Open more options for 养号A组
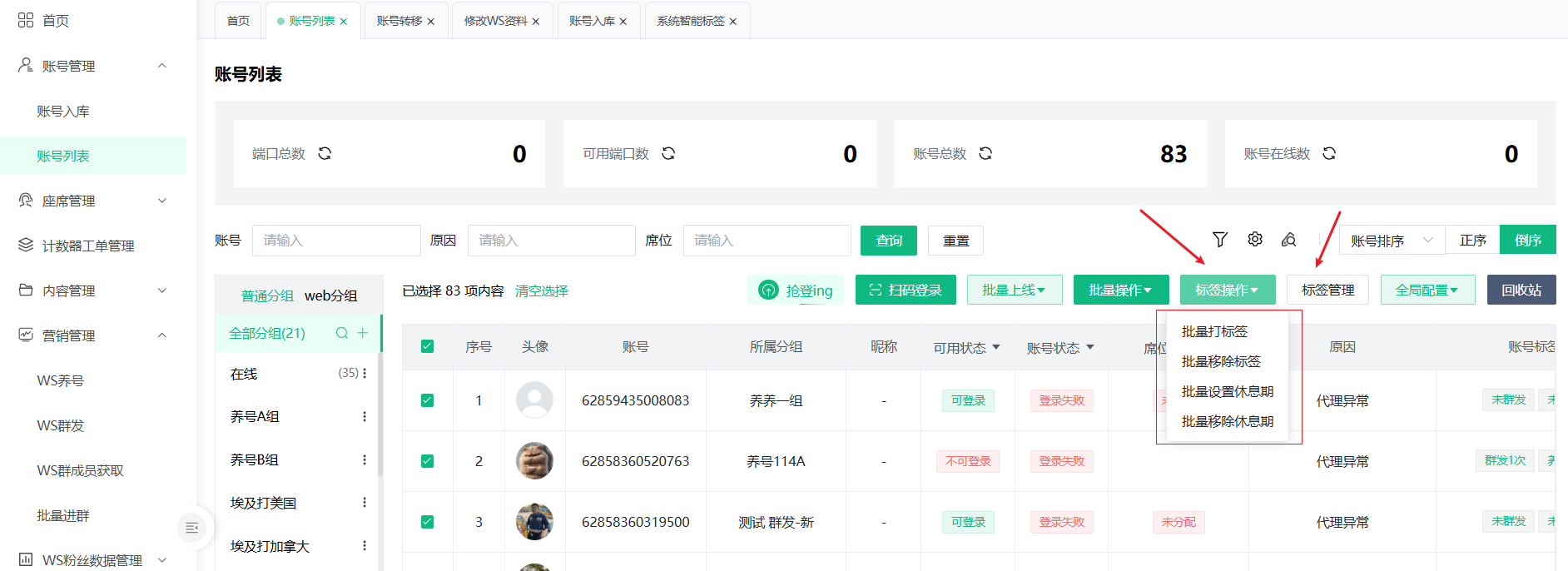The width and height of the screenshot is (1568, 571). 365,416
